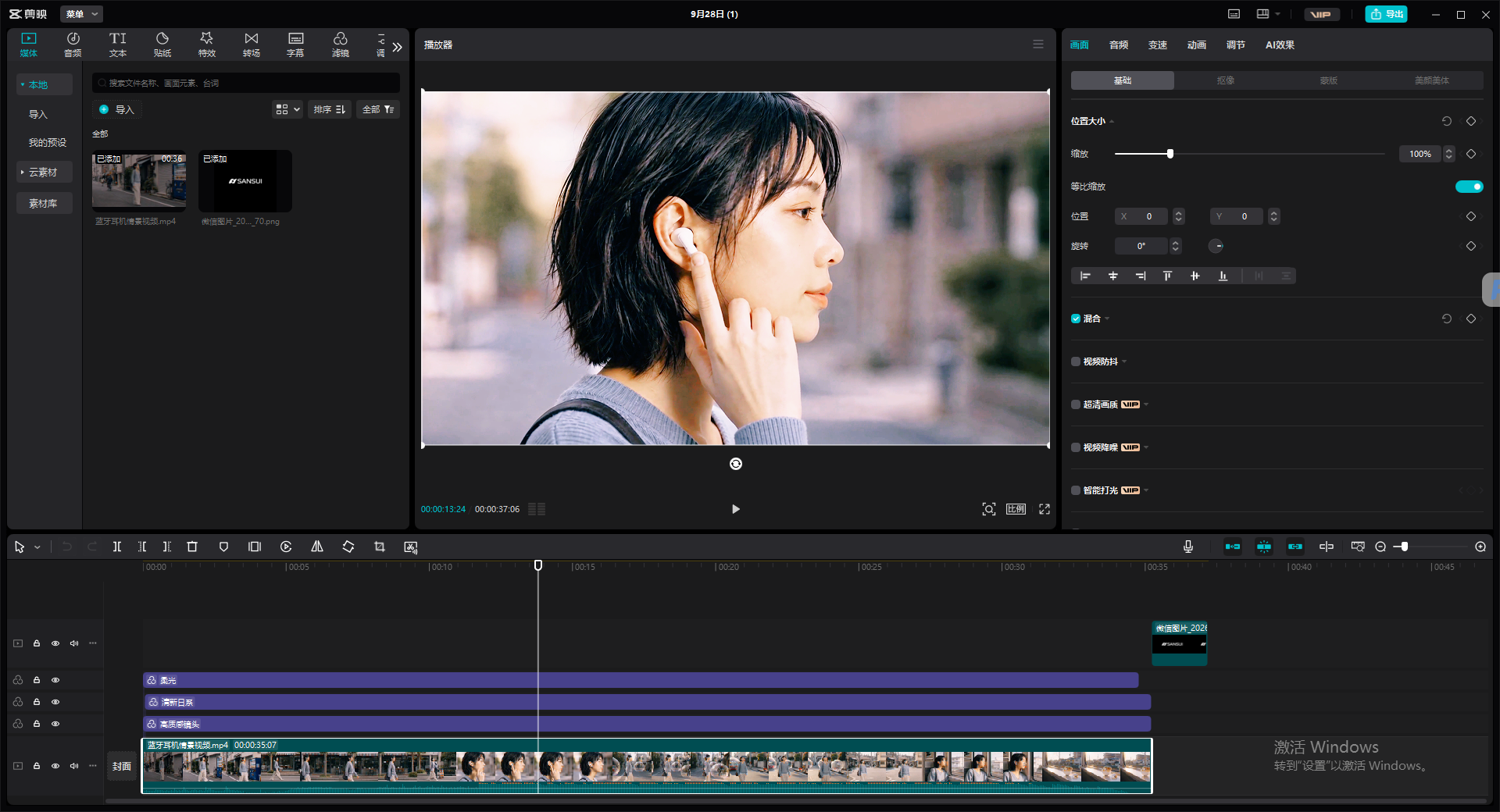Viewport: 1500px width, 812px height.
Task: Switch to the 音频 properties tab
Action: (x=1119, y=45)
